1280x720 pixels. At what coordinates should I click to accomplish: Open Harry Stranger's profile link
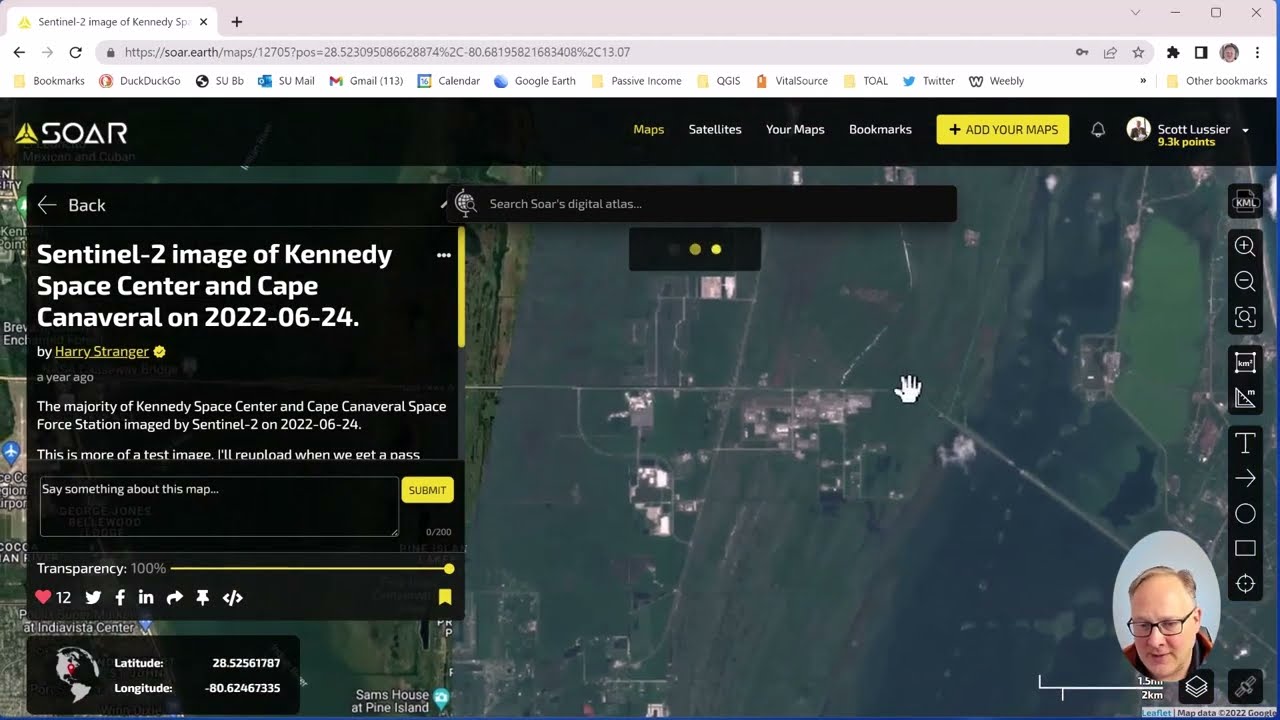tap(102, 351)
